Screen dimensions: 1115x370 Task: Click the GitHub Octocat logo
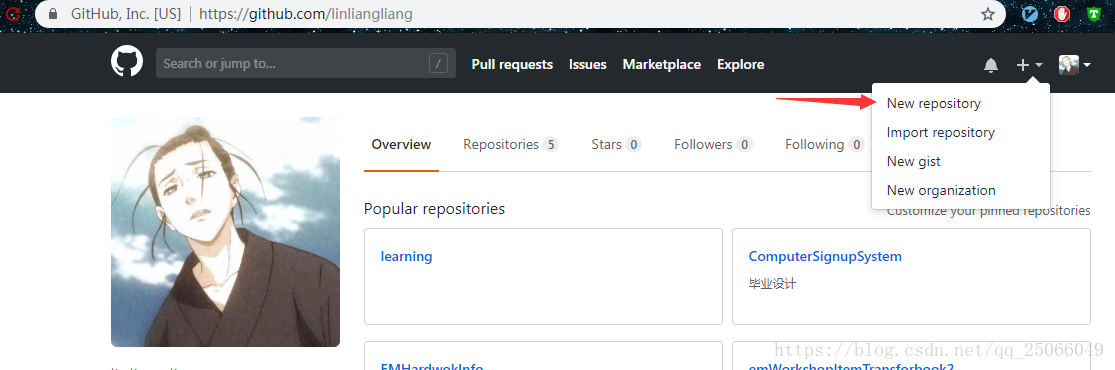(127, 62)
